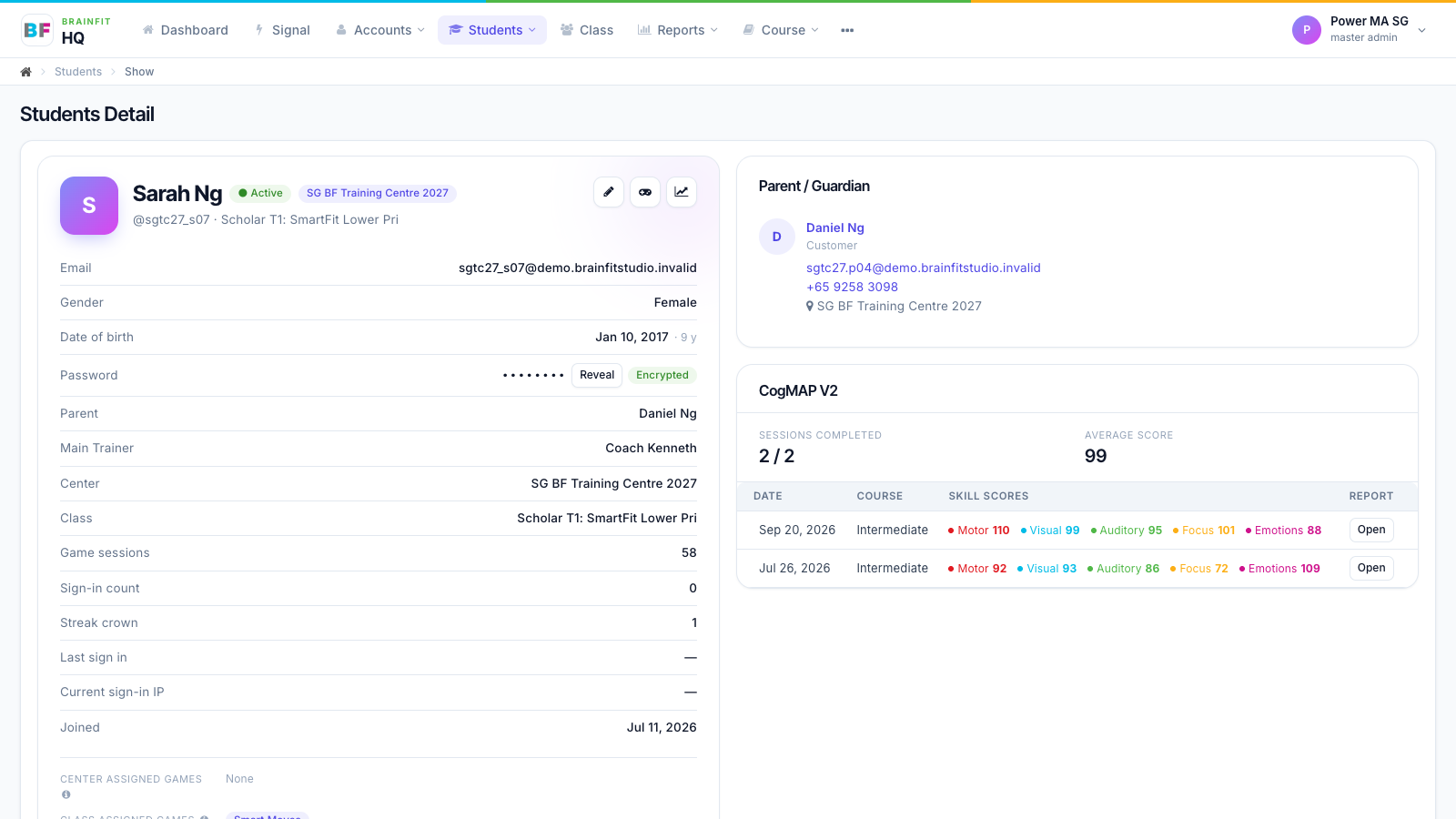Screen dimensions: 1456x819
Task: Click the Center value in the details list
Action: (x=614, y=483)
